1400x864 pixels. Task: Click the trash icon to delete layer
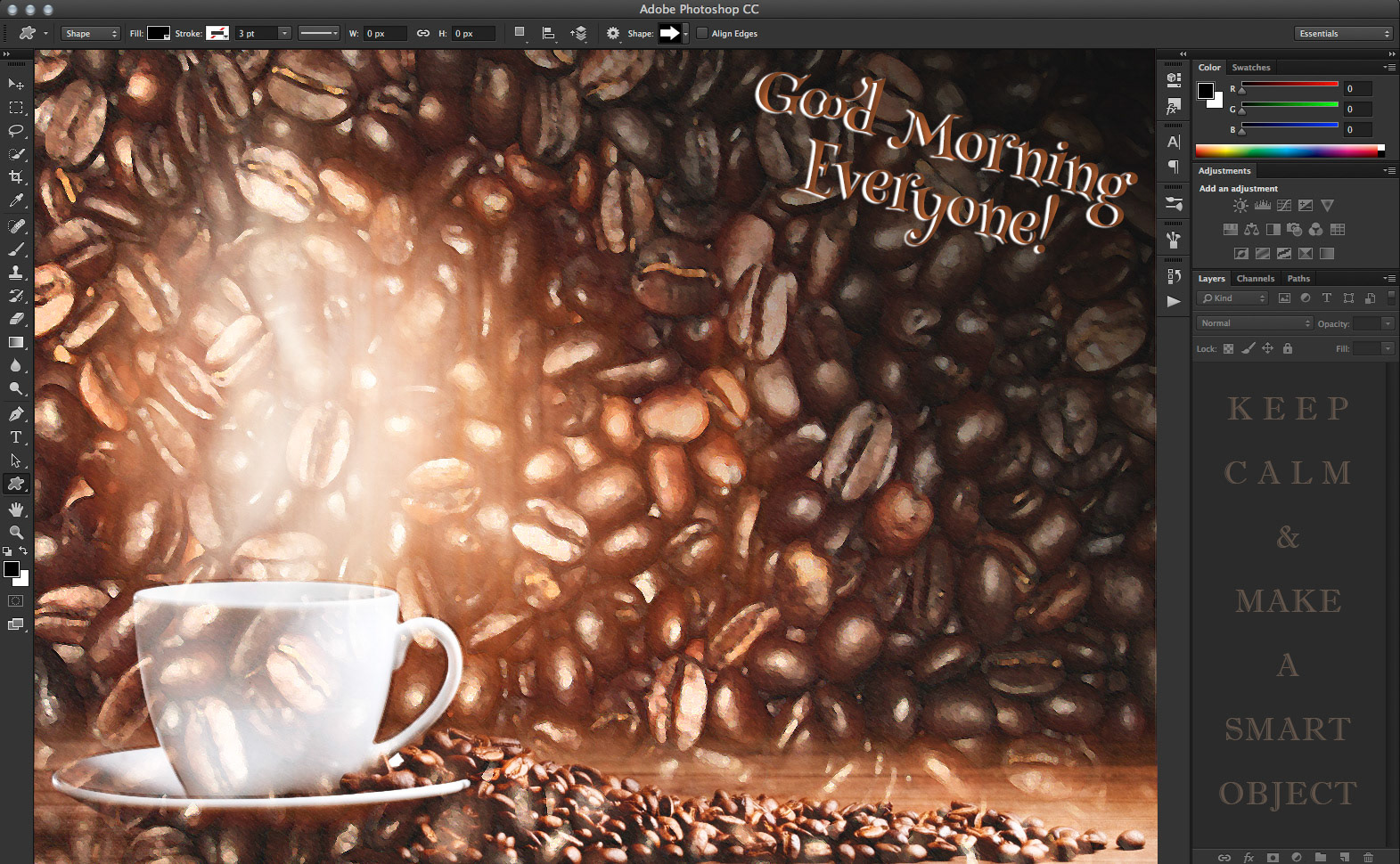coord(1368,857)
